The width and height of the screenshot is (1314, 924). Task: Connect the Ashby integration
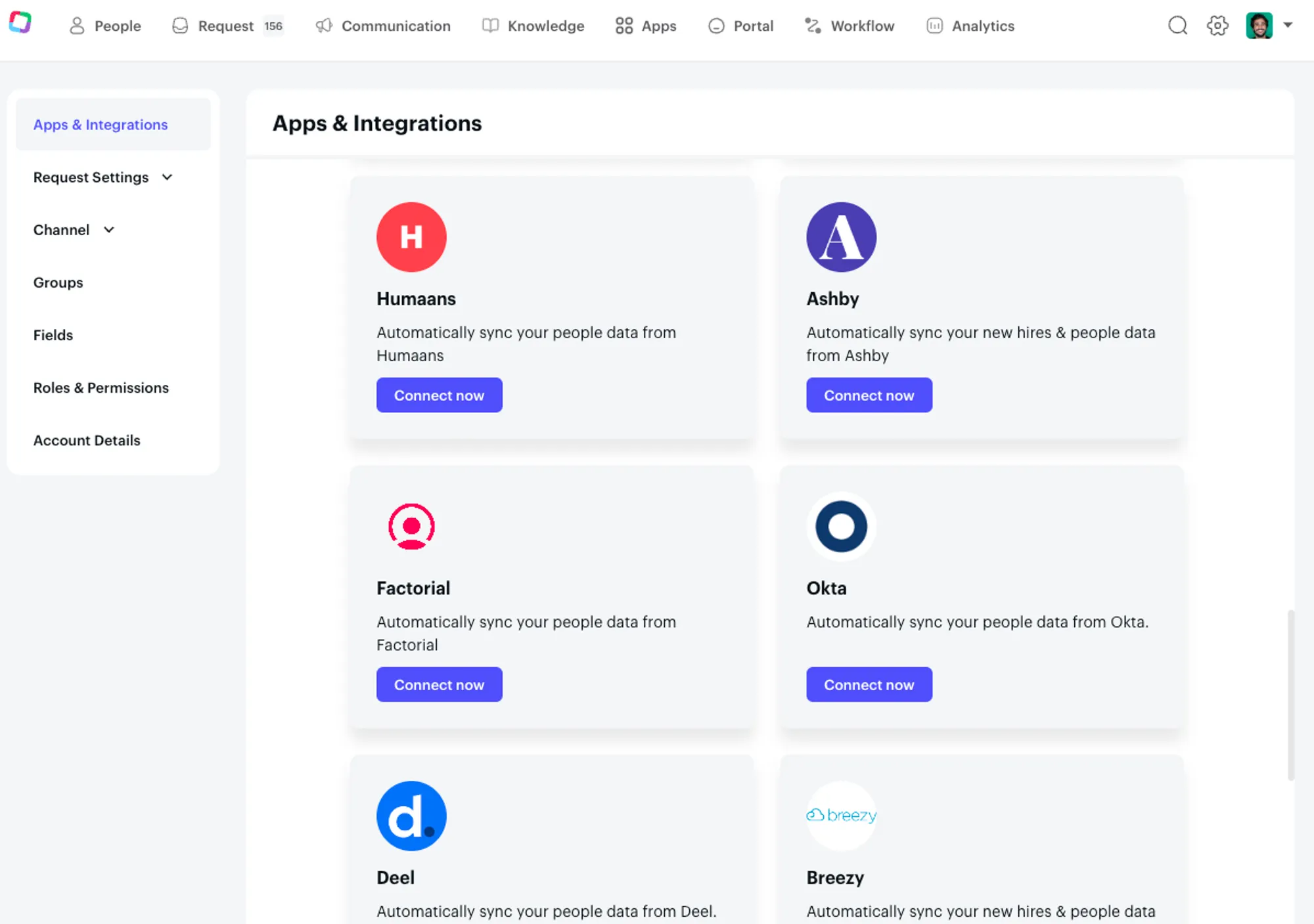tap(869, 395)
